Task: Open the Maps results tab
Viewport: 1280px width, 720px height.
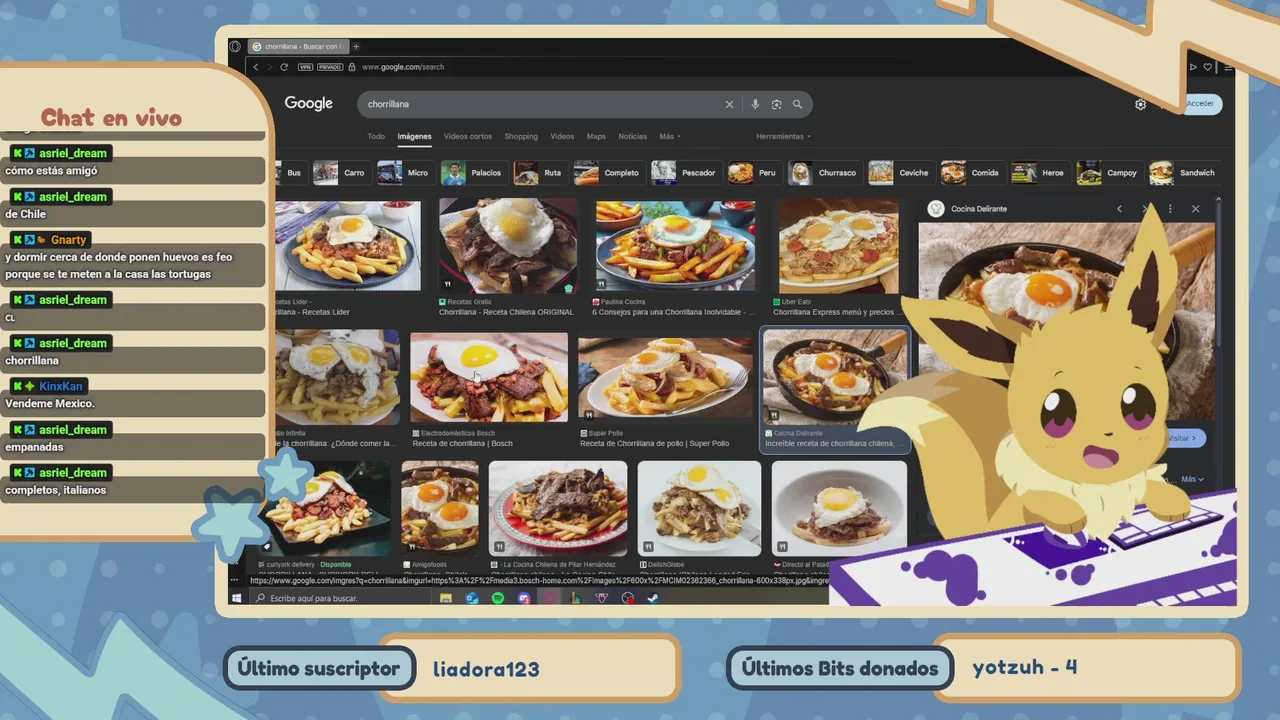Action: coord(596,136)
